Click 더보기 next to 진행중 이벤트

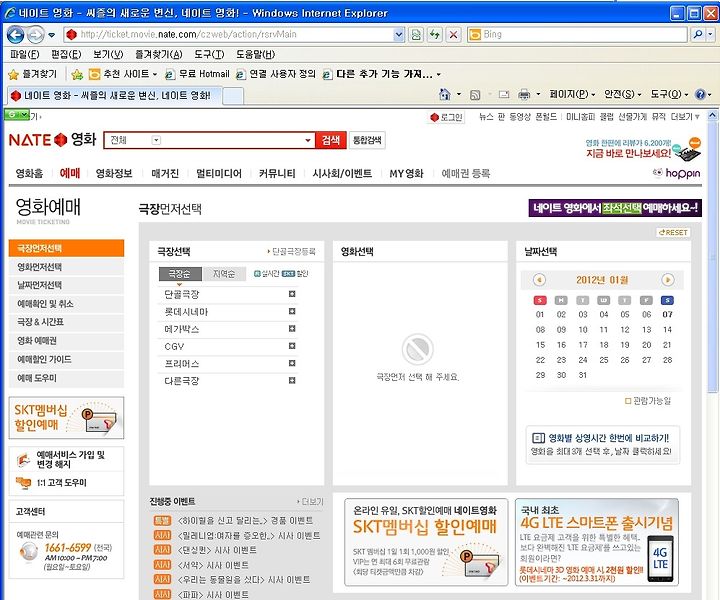310,502
